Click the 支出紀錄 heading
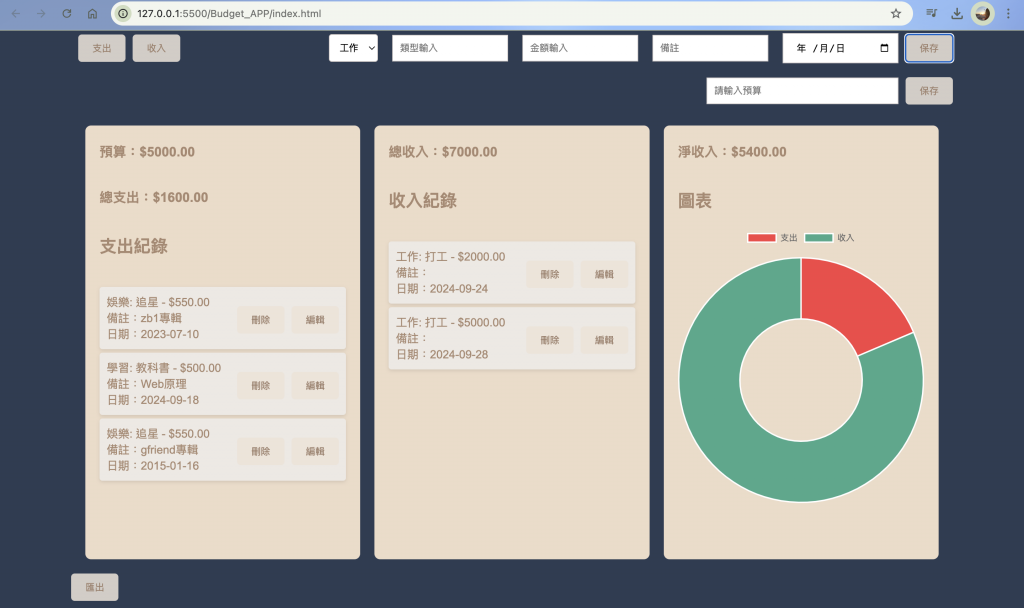Screen dimensions: 1024x608 click(134, 246)
